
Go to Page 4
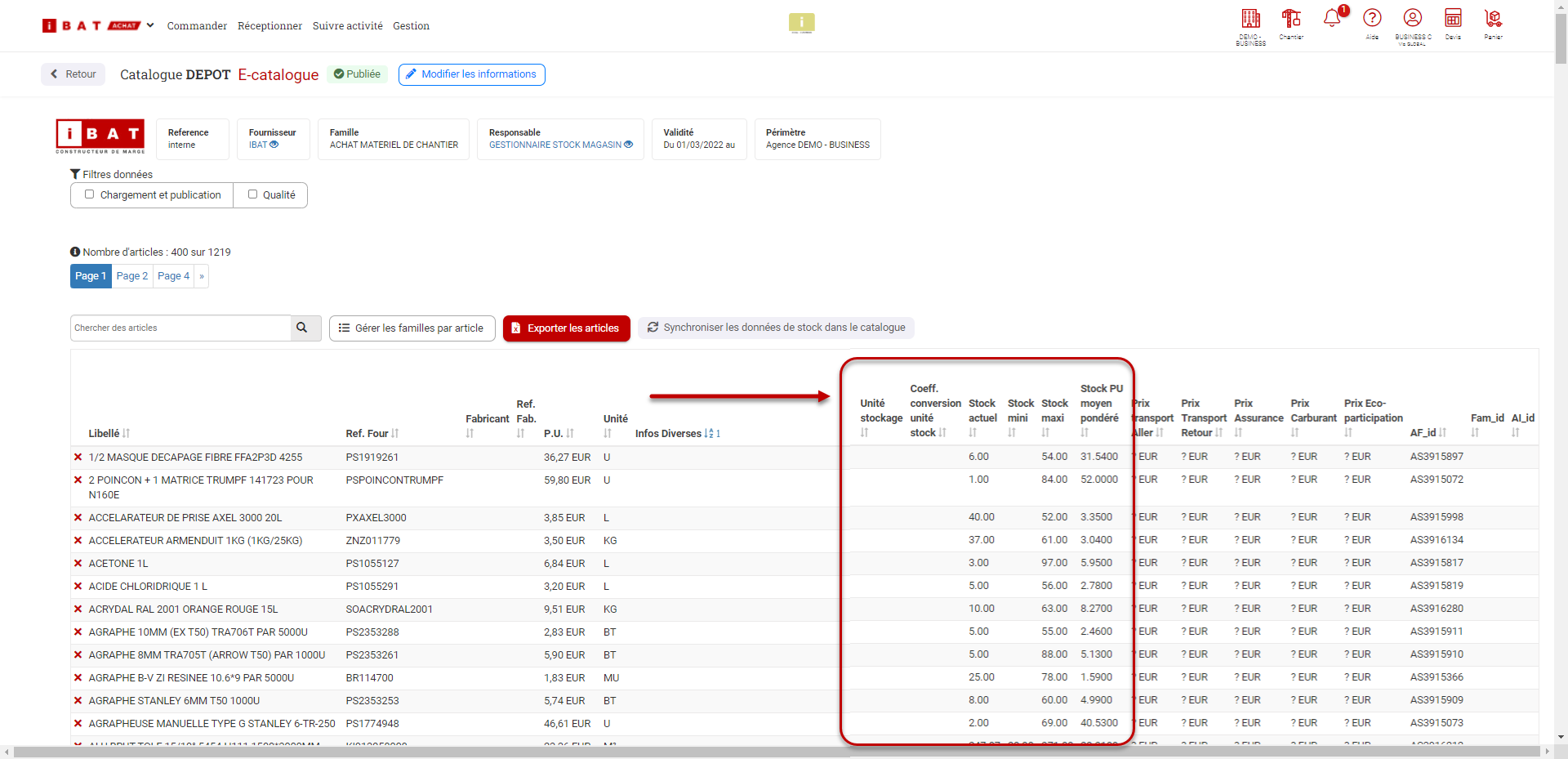173,276
